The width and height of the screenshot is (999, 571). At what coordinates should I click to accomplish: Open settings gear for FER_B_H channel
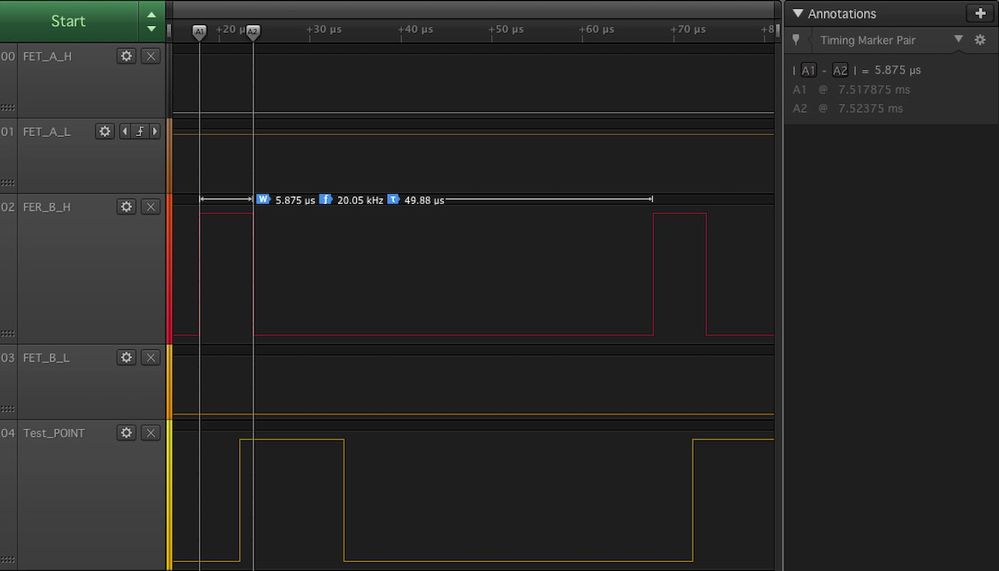(127, 206)
